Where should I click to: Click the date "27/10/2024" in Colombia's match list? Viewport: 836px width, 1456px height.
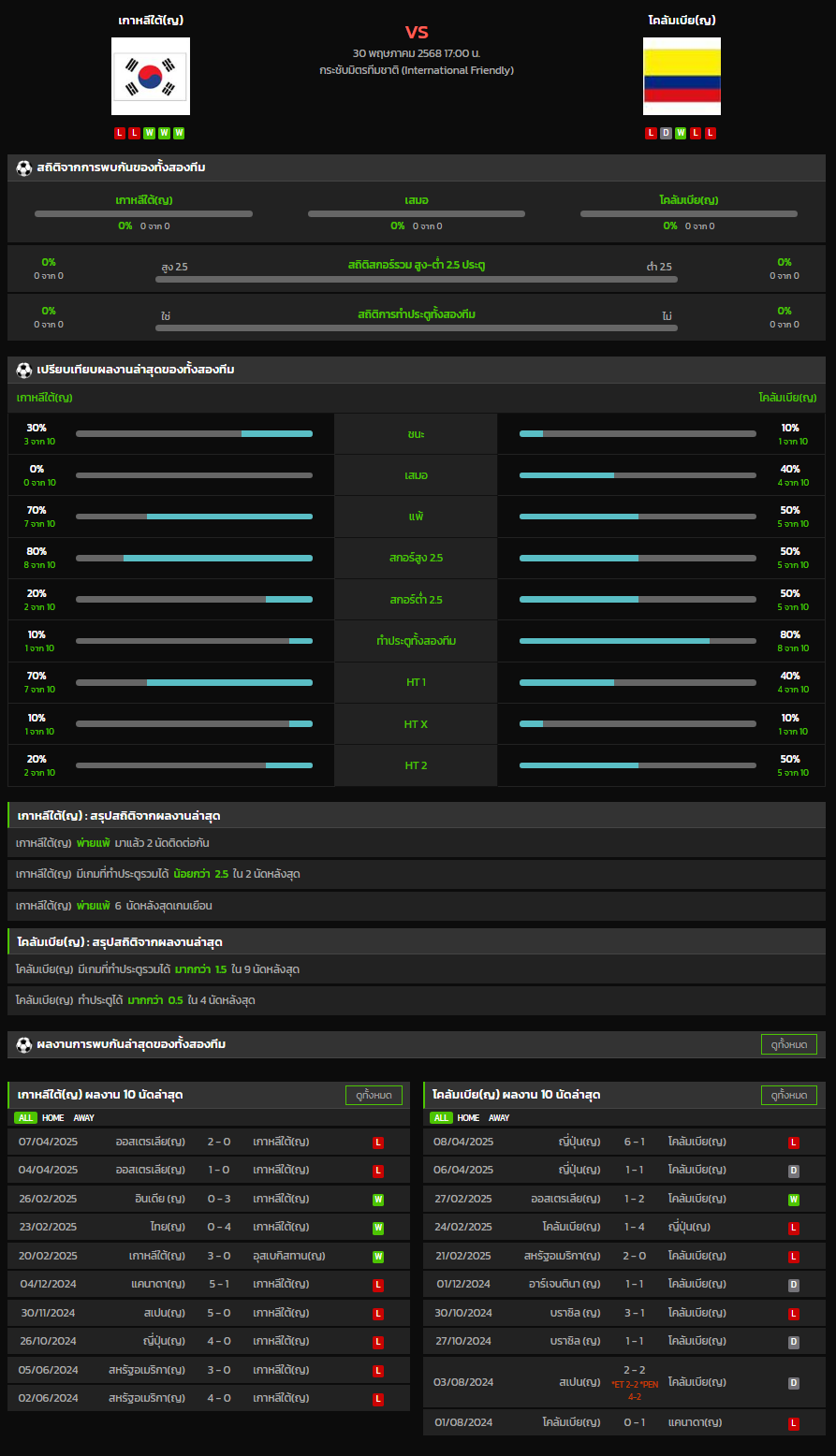[463, 1341]
